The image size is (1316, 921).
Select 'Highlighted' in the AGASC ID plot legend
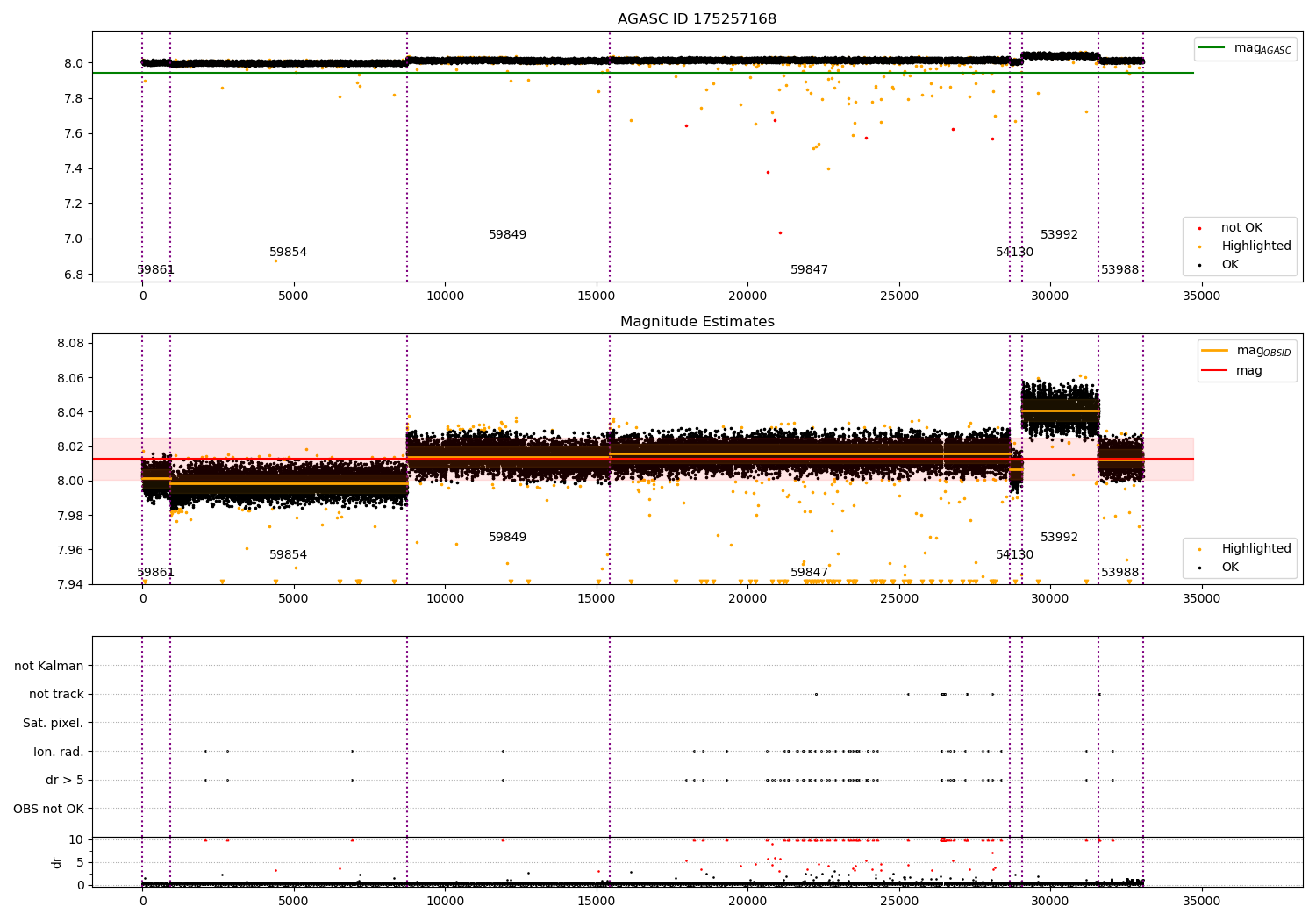(x=1256, y=246)
